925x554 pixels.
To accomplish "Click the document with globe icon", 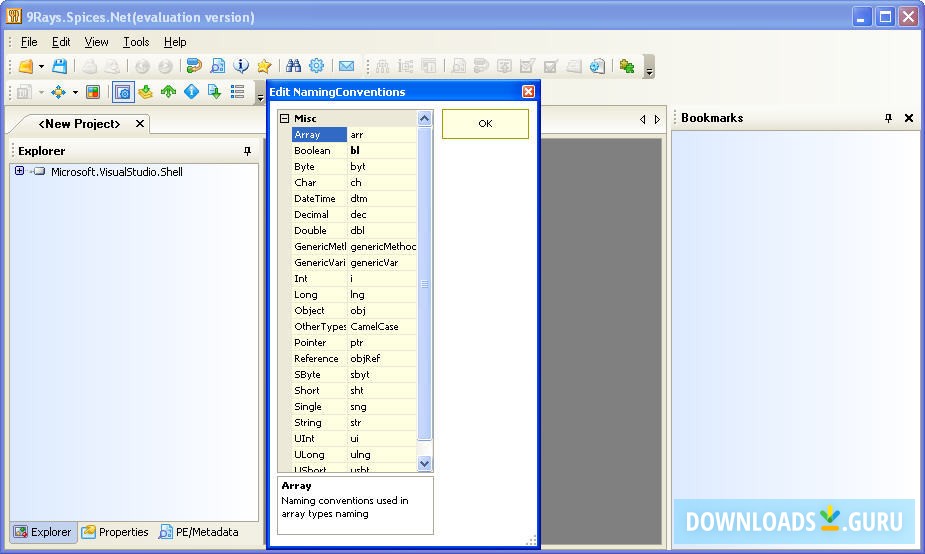I will (x=597, y=66).
